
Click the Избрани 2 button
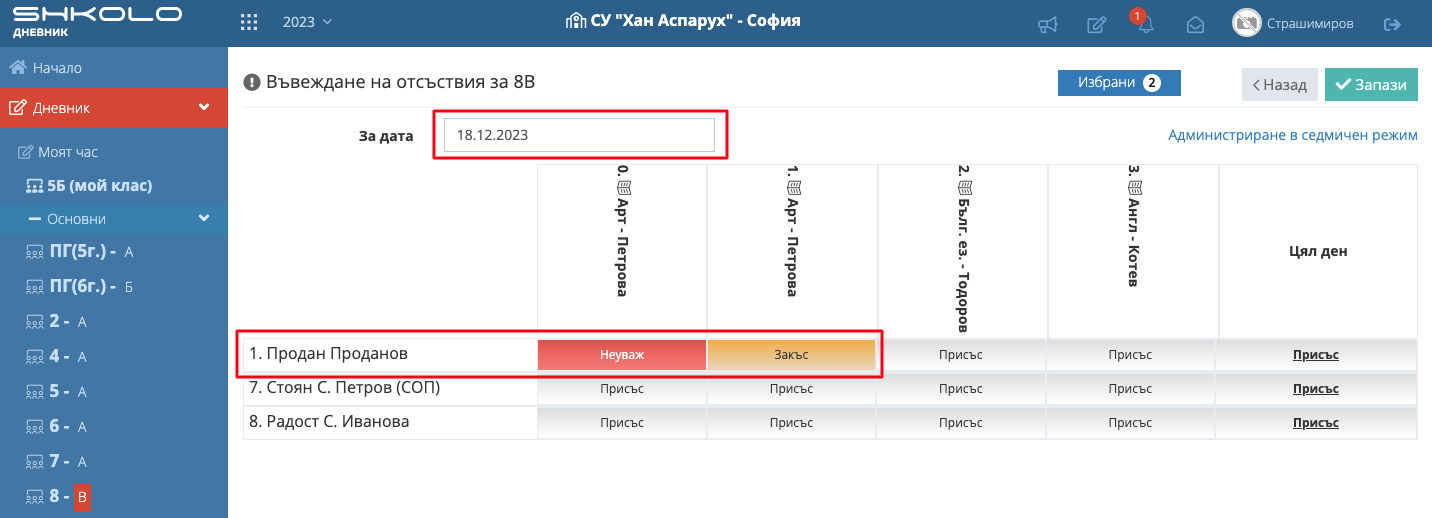[x=1119, y=83]
